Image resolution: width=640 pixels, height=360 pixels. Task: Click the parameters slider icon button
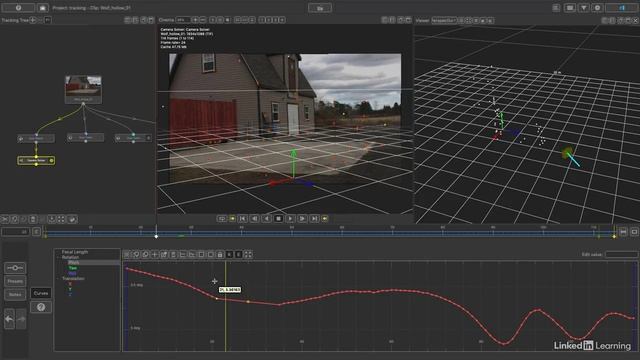click(x=15, y=268)
